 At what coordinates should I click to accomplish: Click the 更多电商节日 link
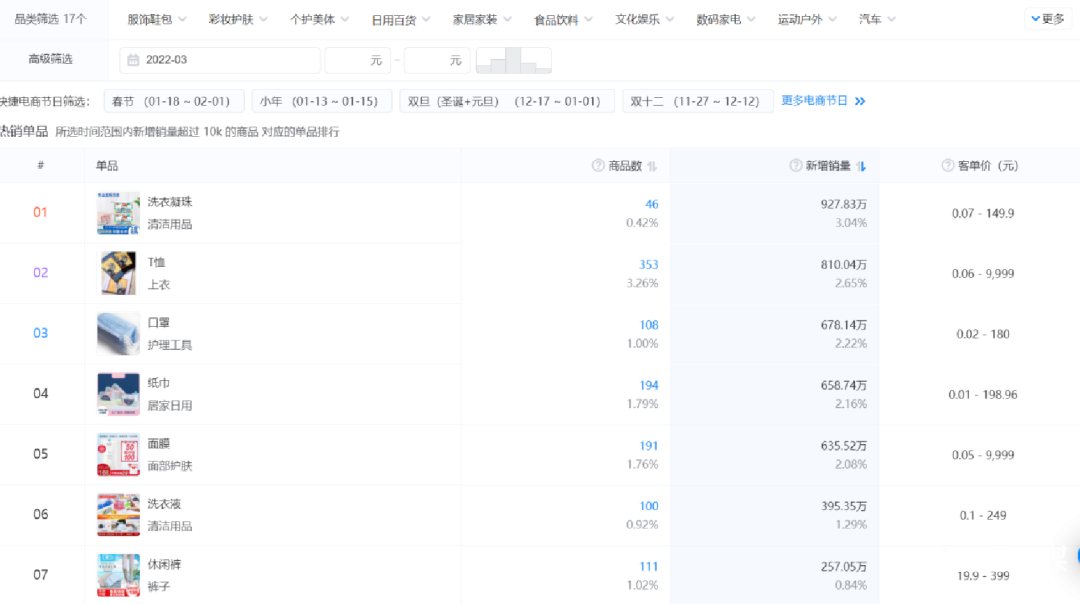tap(814, 101)
